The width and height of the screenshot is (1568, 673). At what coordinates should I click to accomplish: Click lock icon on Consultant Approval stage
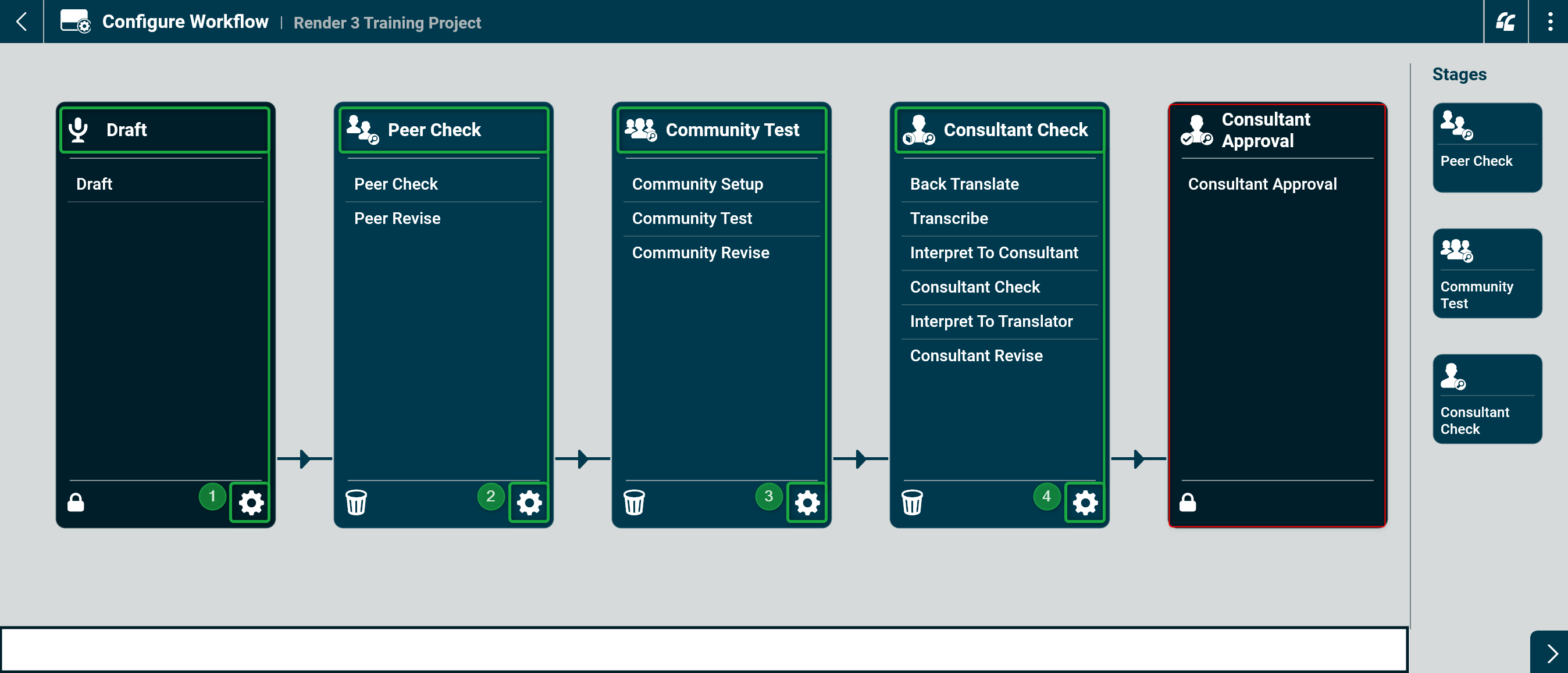1188,503
